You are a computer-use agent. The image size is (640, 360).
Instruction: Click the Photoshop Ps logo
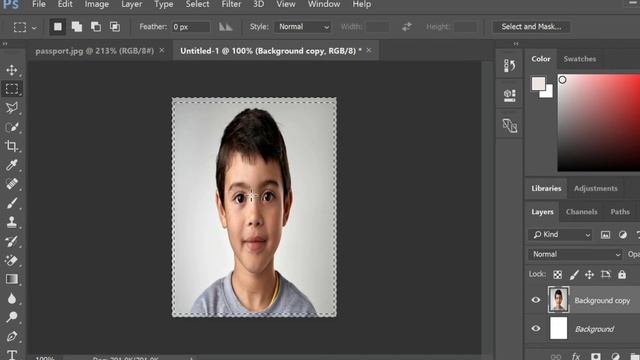(x=11, y=4)
